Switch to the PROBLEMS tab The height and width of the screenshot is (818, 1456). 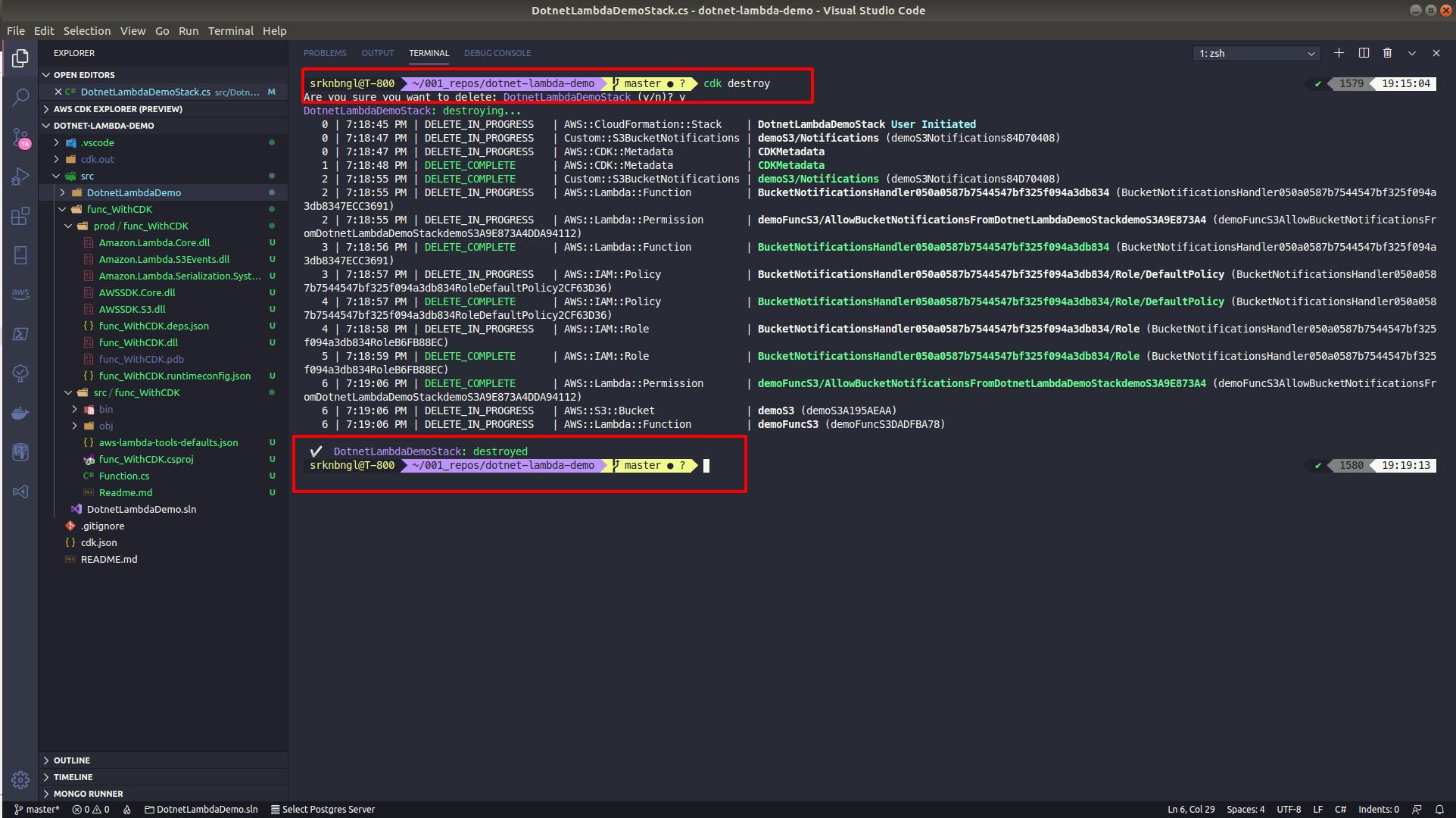tap(325, 53)
